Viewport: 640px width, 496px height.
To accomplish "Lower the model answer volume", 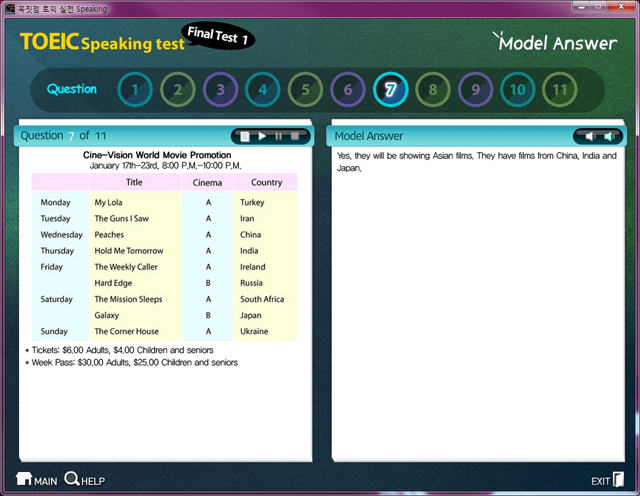I will point(589,136).
